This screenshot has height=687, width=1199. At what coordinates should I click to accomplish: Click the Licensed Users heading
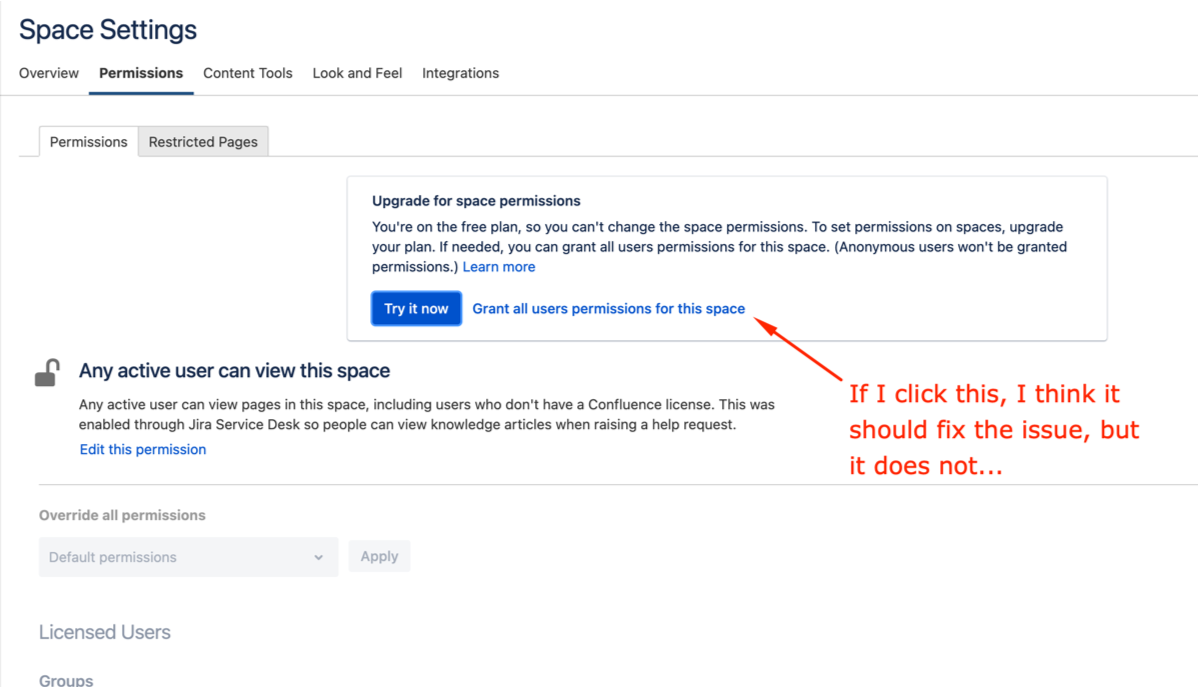(x=105, y=632)
